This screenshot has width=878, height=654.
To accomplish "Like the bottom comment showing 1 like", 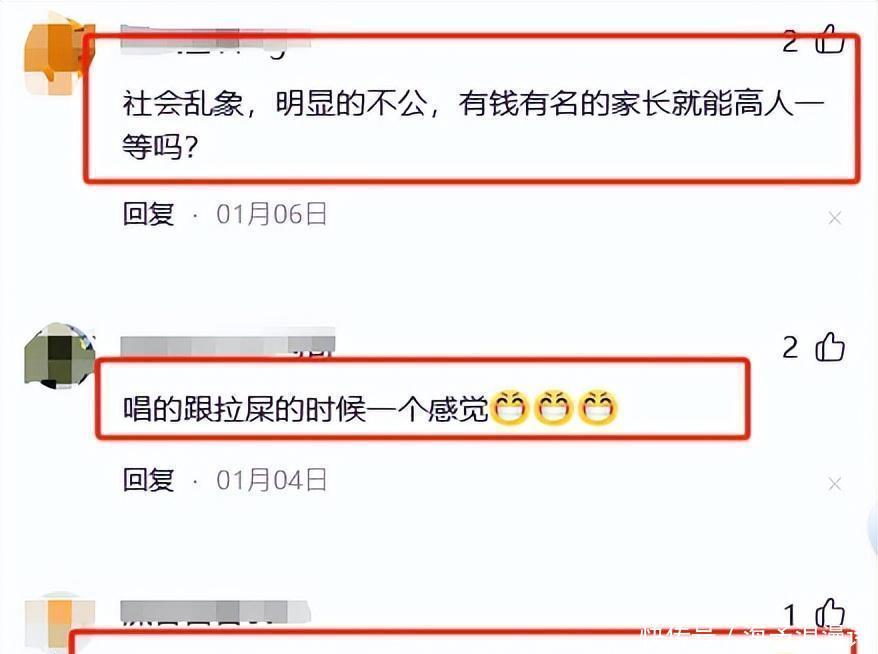I will tap(830, 612).
